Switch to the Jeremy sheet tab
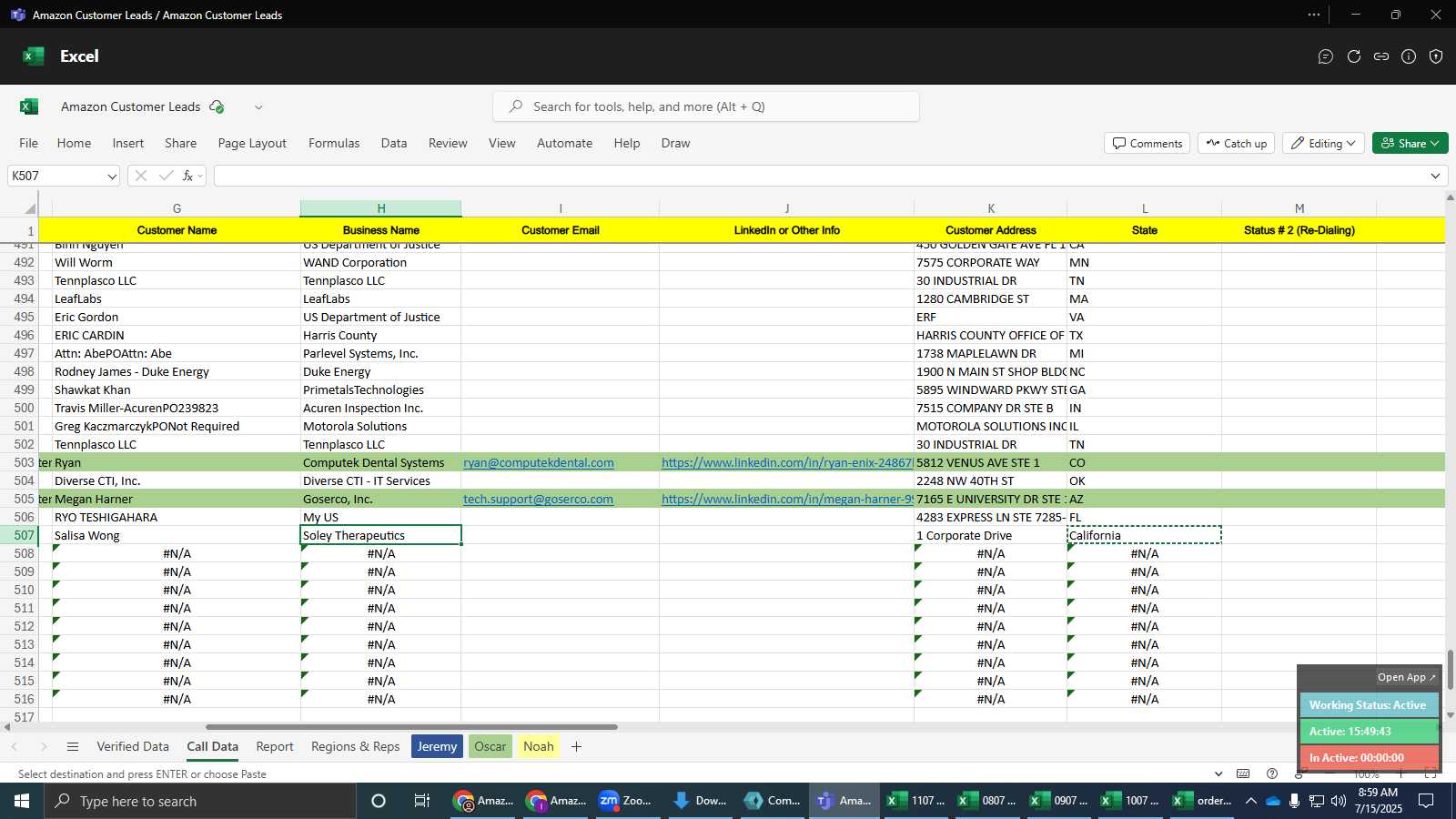The height and width of the screenshot is (819, 1456). [437, 746]
